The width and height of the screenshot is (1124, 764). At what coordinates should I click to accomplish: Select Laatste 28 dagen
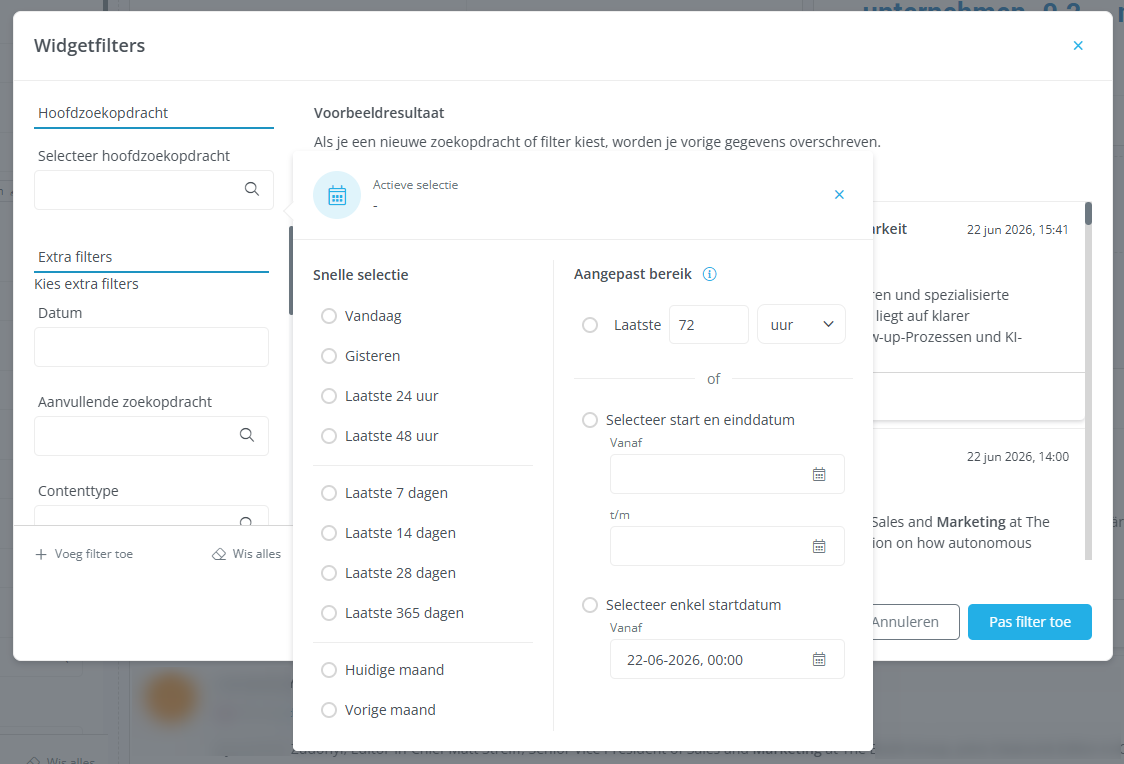click(x=329, y=573)
